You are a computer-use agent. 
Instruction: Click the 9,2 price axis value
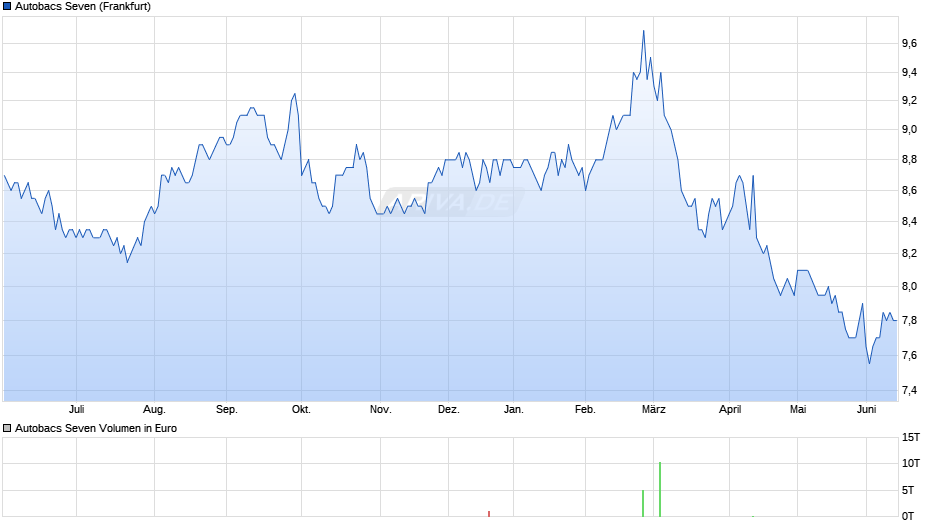click(909, 101)
